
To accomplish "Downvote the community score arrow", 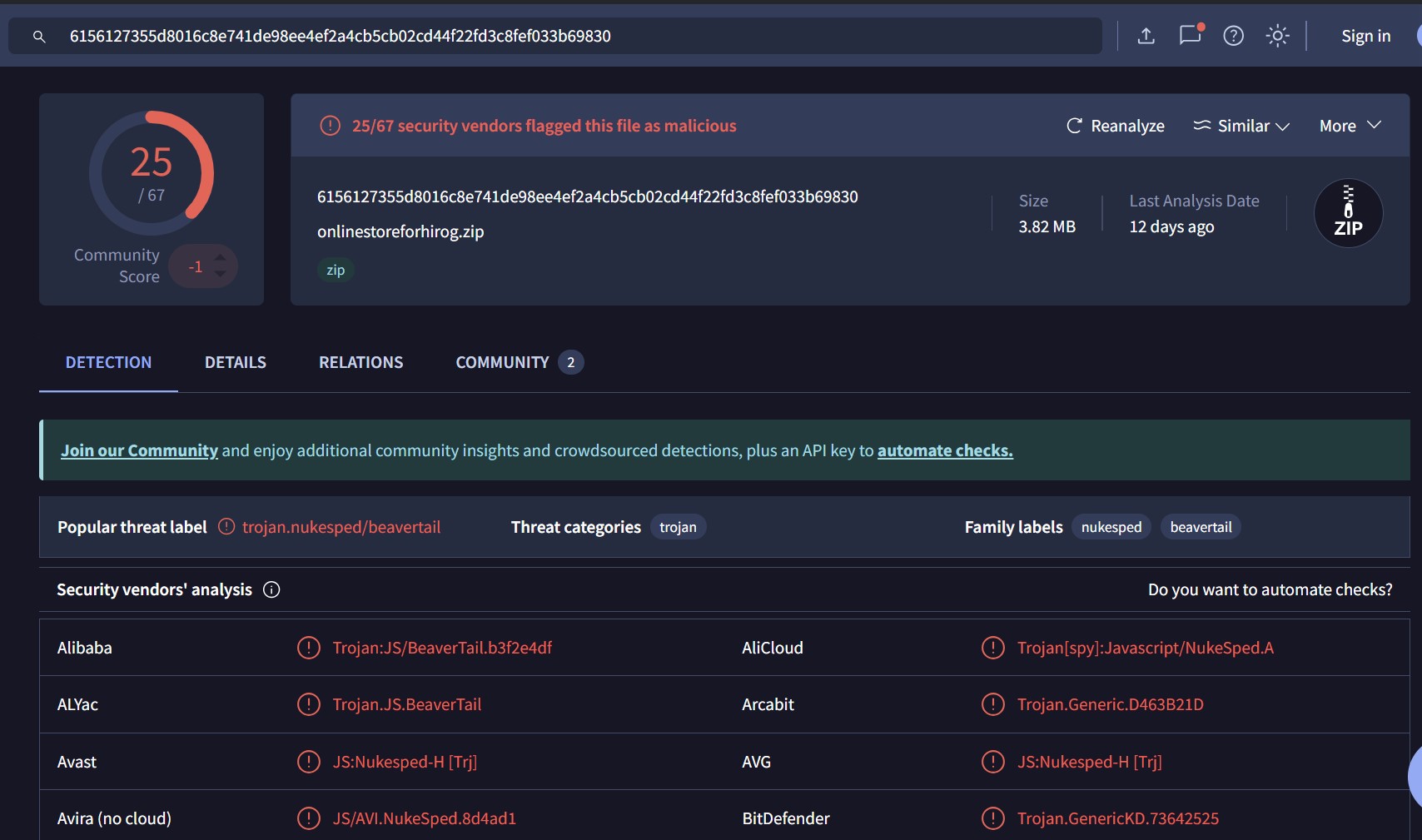I will point(221,274).
